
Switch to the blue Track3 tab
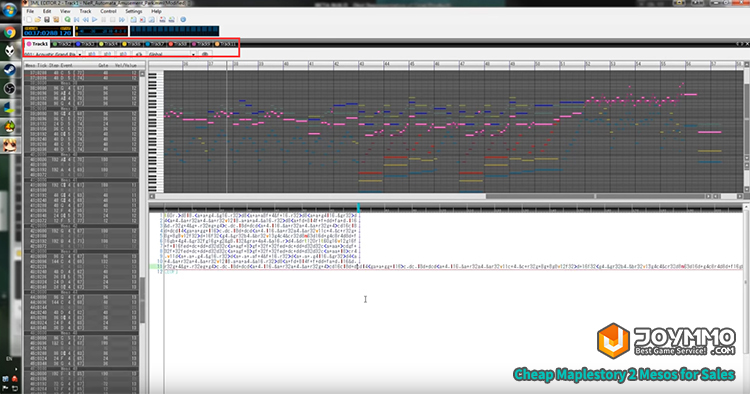pos(86,44)
